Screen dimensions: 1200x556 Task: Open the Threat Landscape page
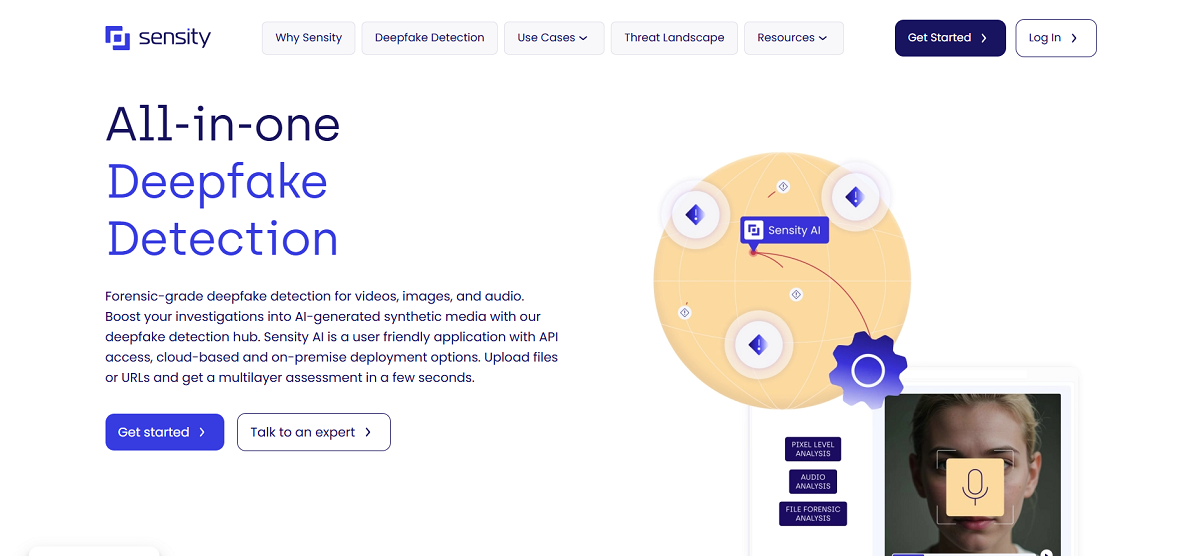(x=674, y=38)
